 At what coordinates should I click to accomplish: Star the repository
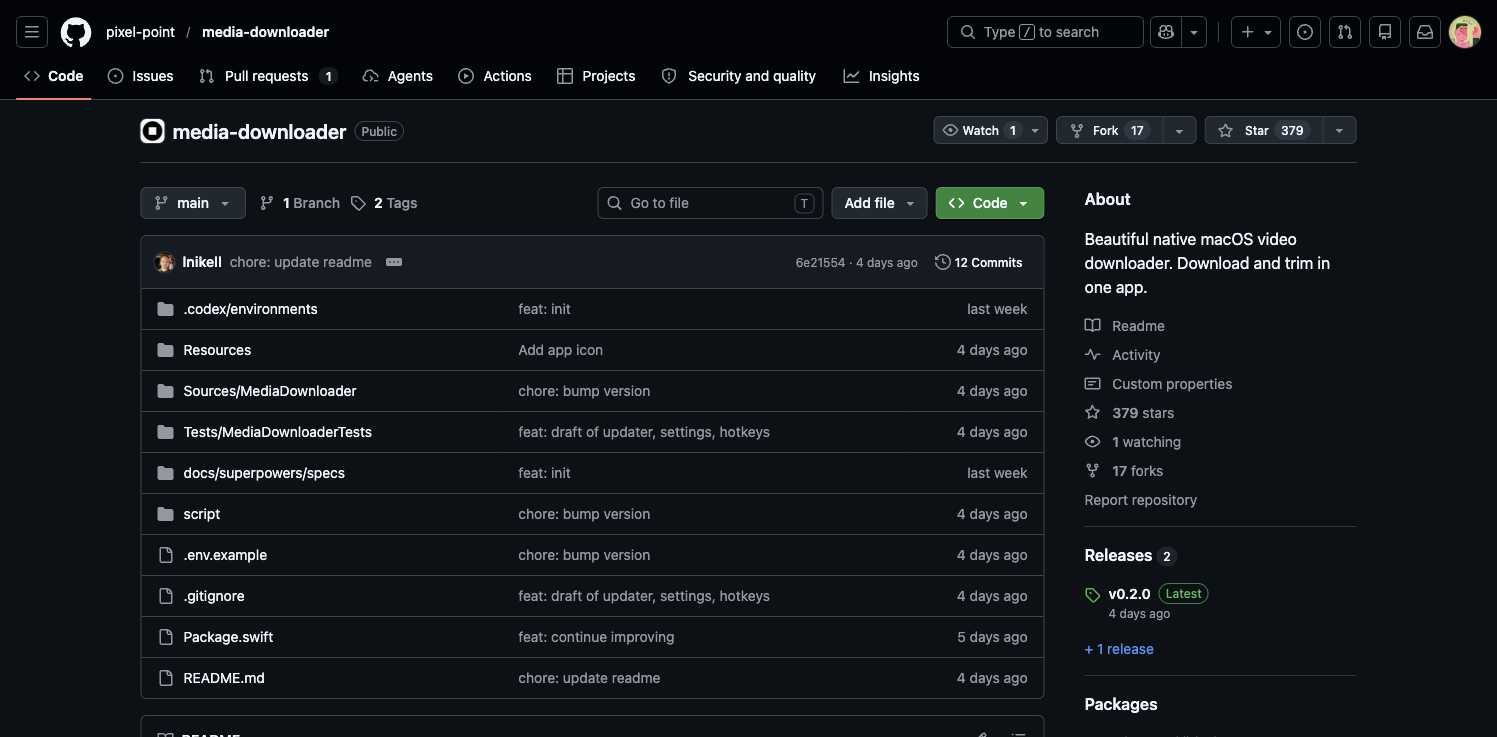(1263, 131)
